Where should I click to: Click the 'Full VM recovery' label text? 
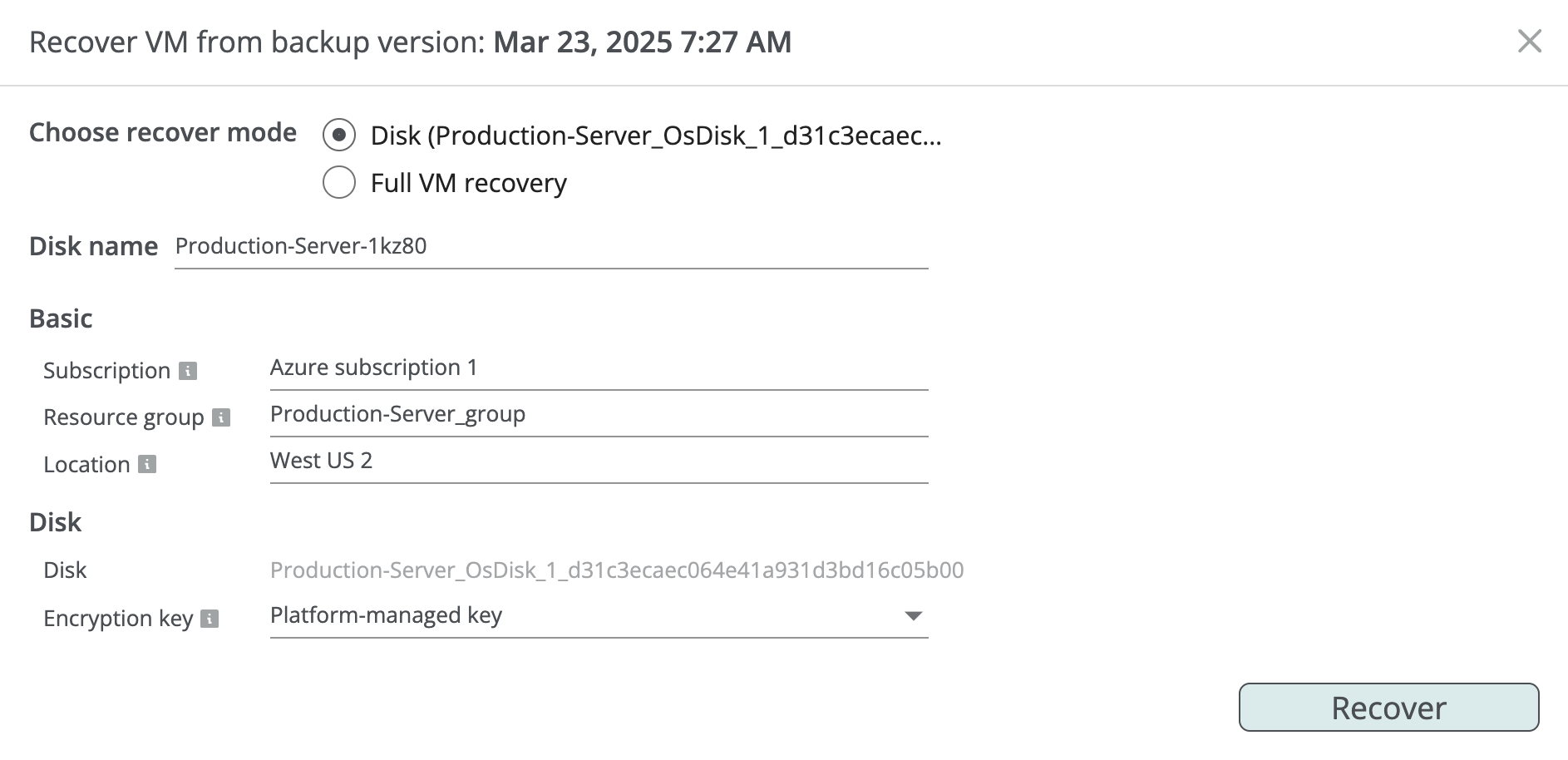469,183
